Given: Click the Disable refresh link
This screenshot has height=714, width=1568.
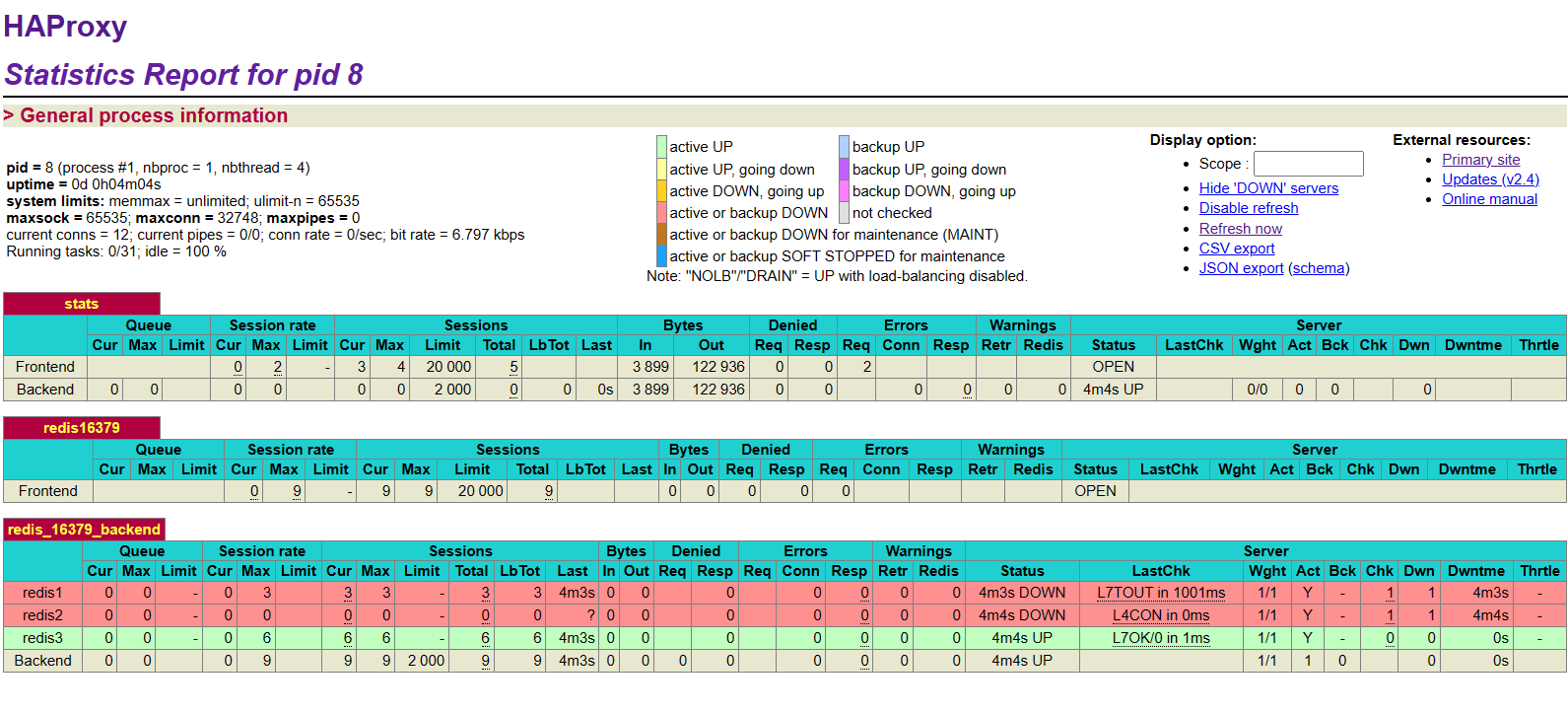Looking at the screenshot, I should (1248, 208).
